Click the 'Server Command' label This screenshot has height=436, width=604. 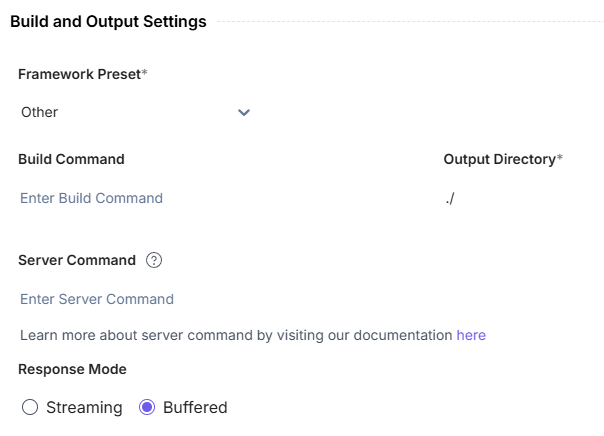pos(77,260)
